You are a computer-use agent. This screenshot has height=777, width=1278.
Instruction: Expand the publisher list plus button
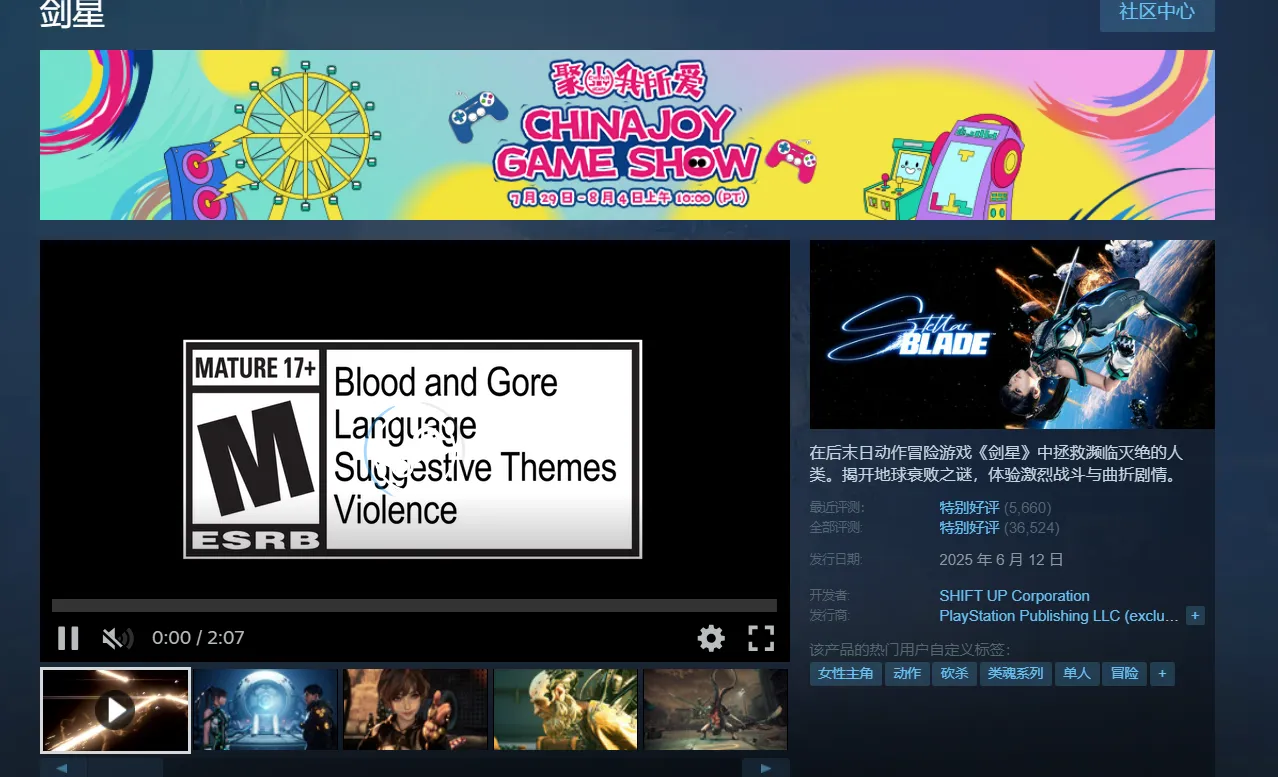pos(1195,616)
